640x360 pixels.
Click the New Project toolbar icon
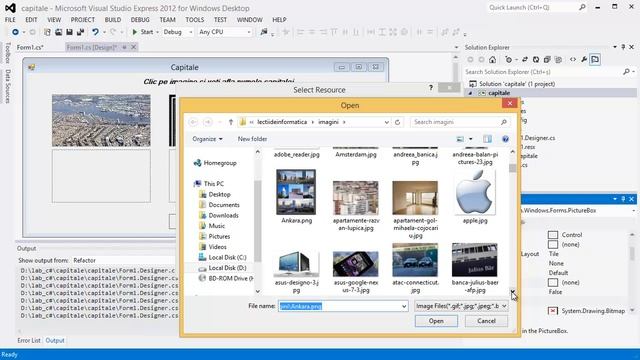(47, 32)
